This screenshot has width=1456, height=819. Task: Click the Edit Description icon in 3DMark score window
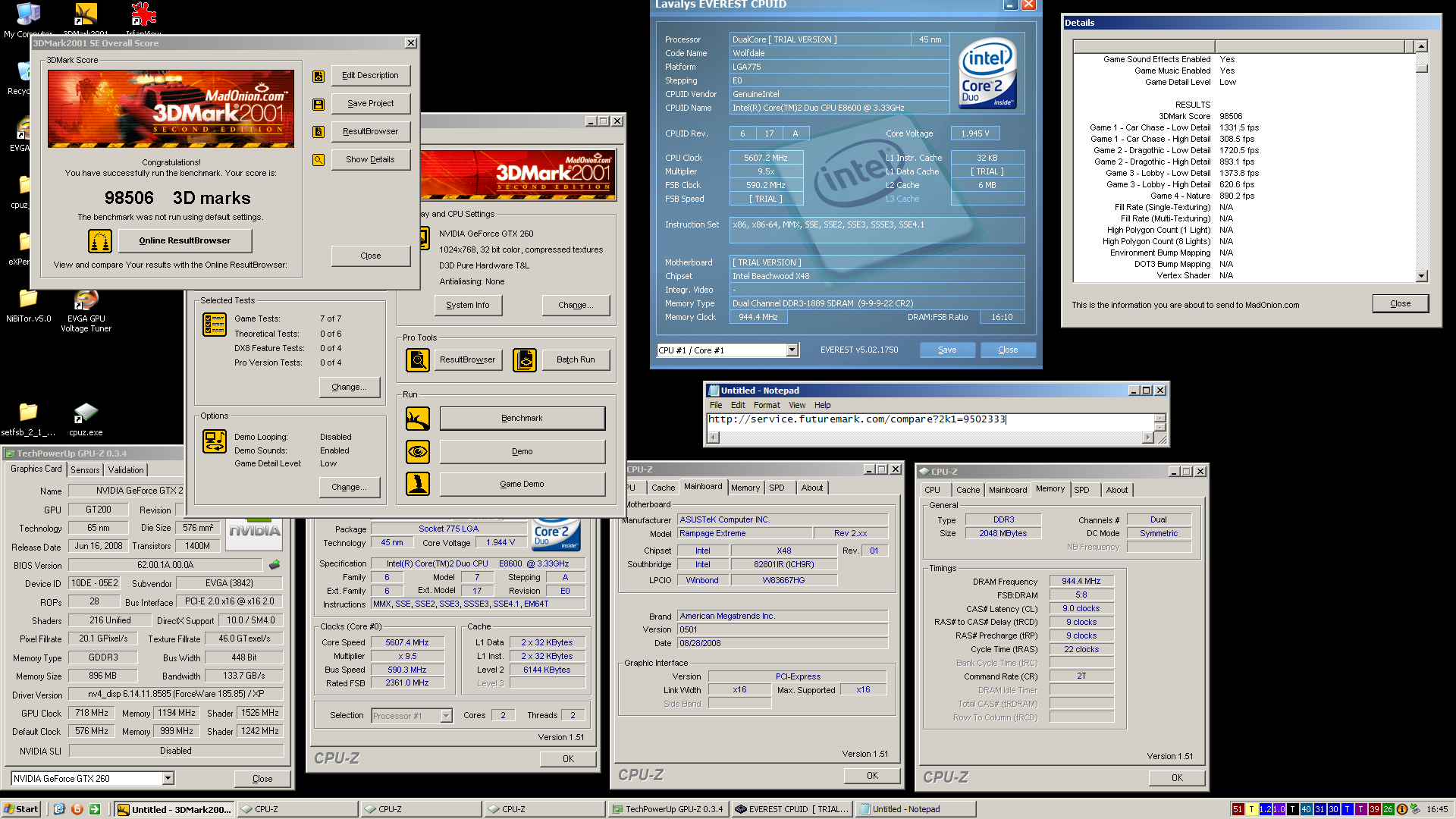[x=318, y=76]
